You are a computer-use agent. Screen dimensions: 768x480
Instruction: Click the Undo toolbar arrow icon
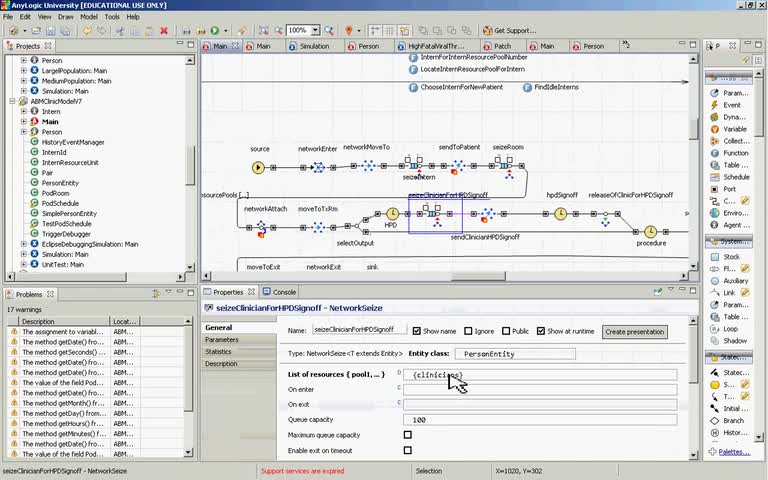pyautogui.click(x=87, y=30)
